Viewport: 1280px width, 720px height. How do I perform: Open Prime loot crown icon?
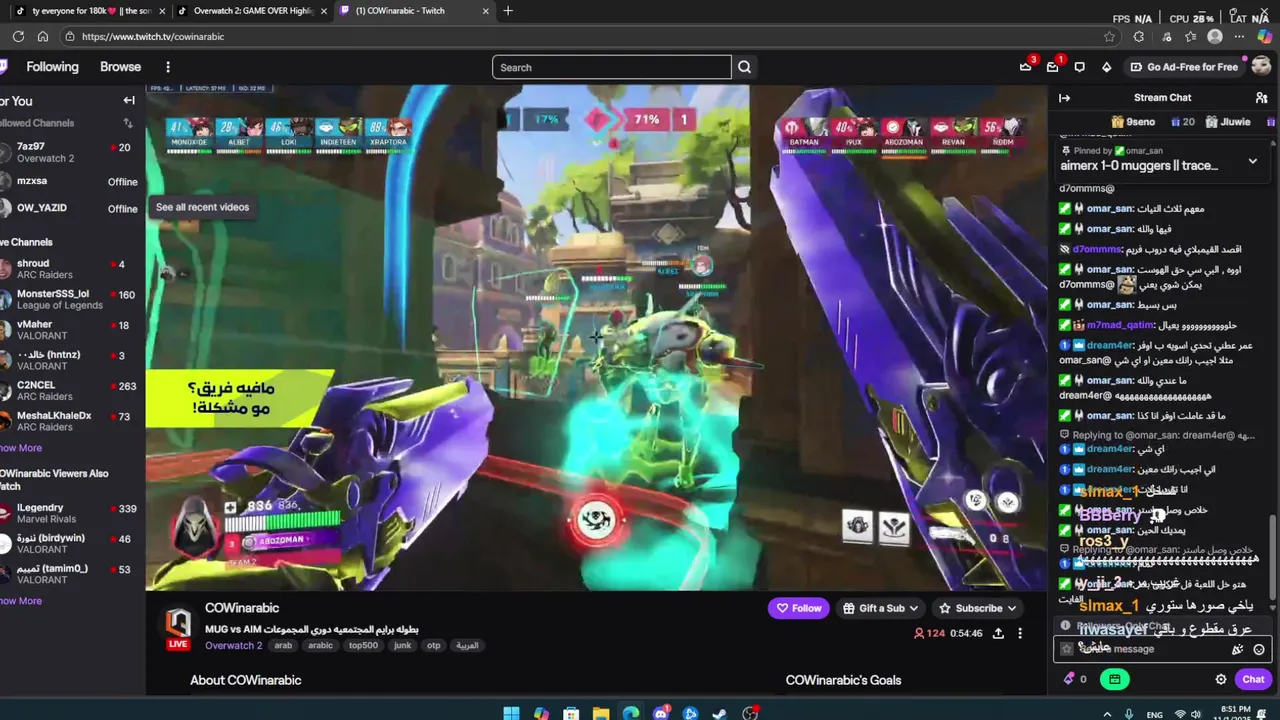tap(1025, 67)
